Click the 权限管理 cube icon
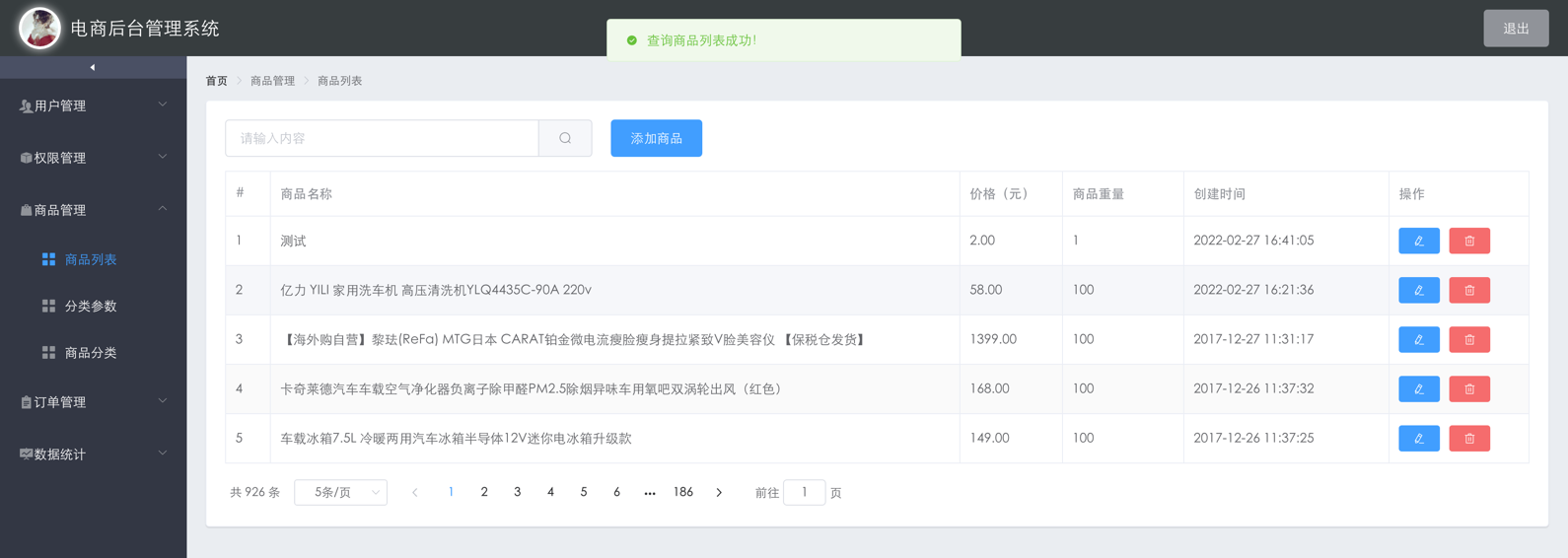 (26, 158)
